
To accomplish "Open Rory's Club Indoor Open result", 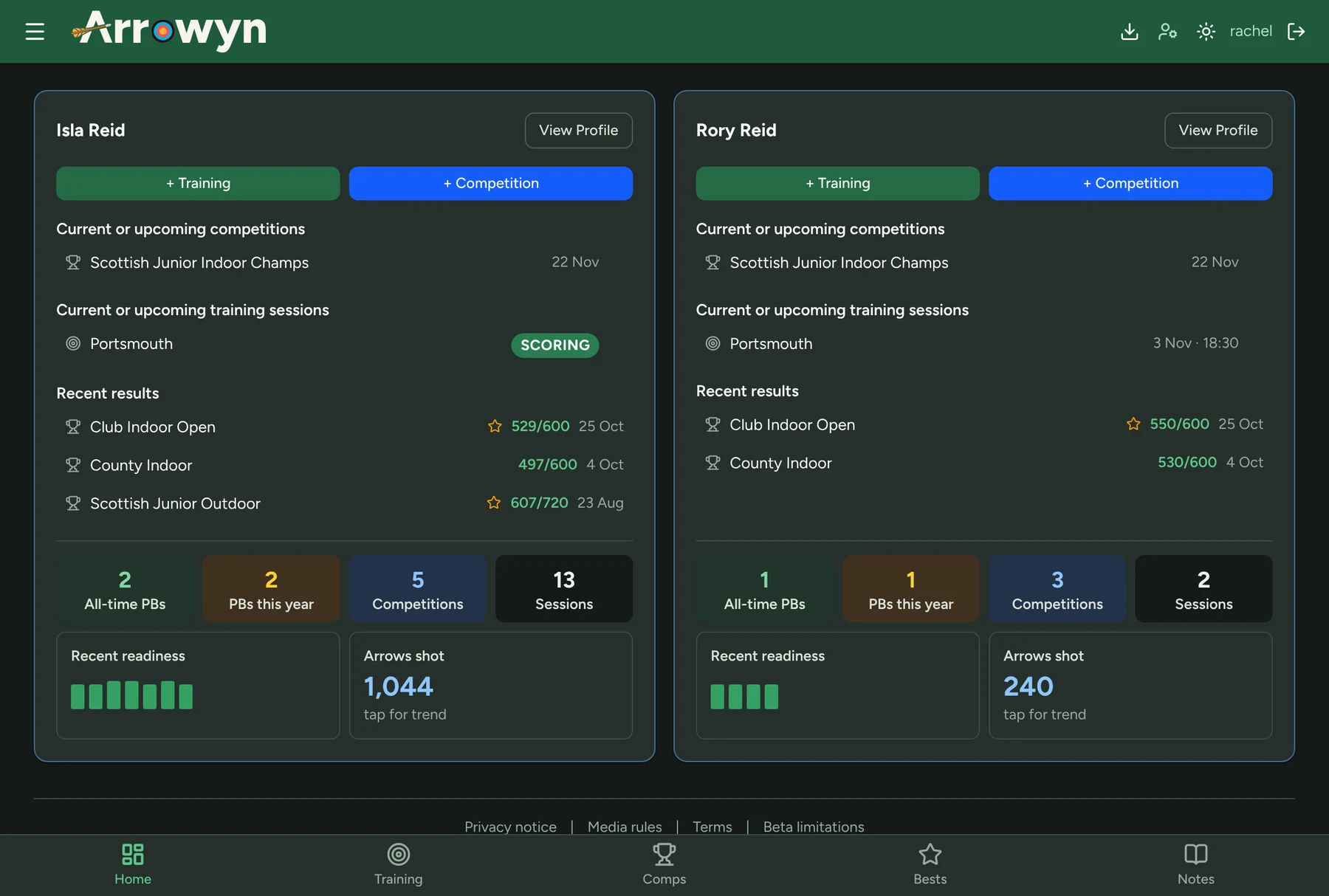I will (983, 424).
